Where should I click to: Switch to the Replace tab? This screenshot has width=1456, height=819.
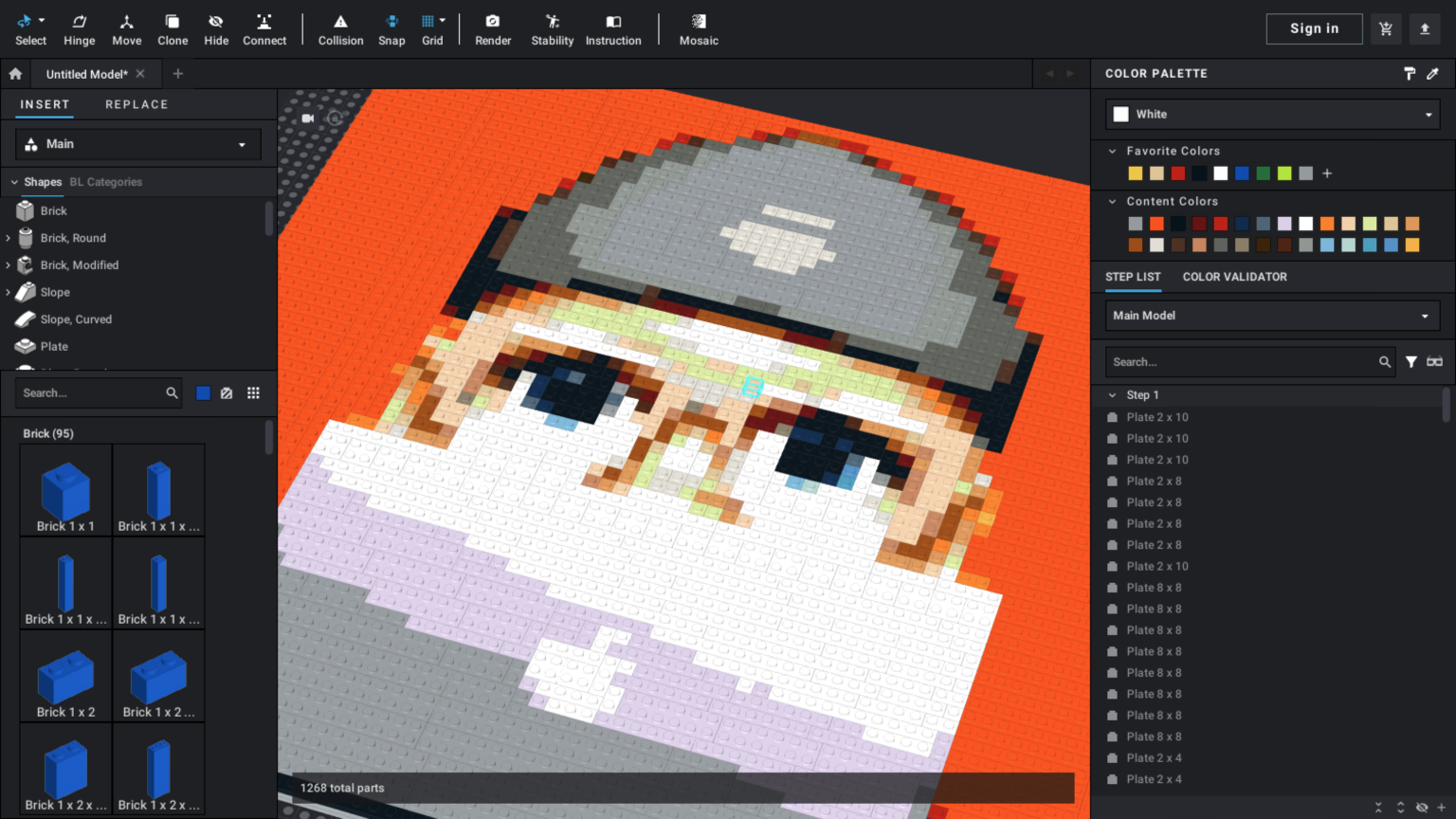click(x=136, y=104)
